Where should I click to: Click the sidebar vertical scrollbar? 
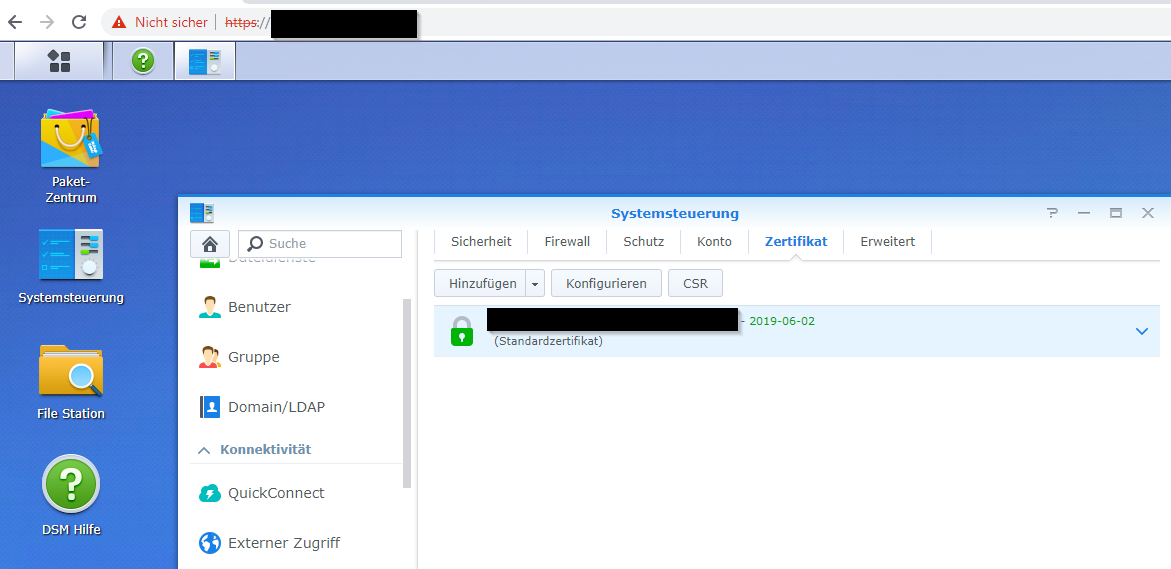pos(407,392)
